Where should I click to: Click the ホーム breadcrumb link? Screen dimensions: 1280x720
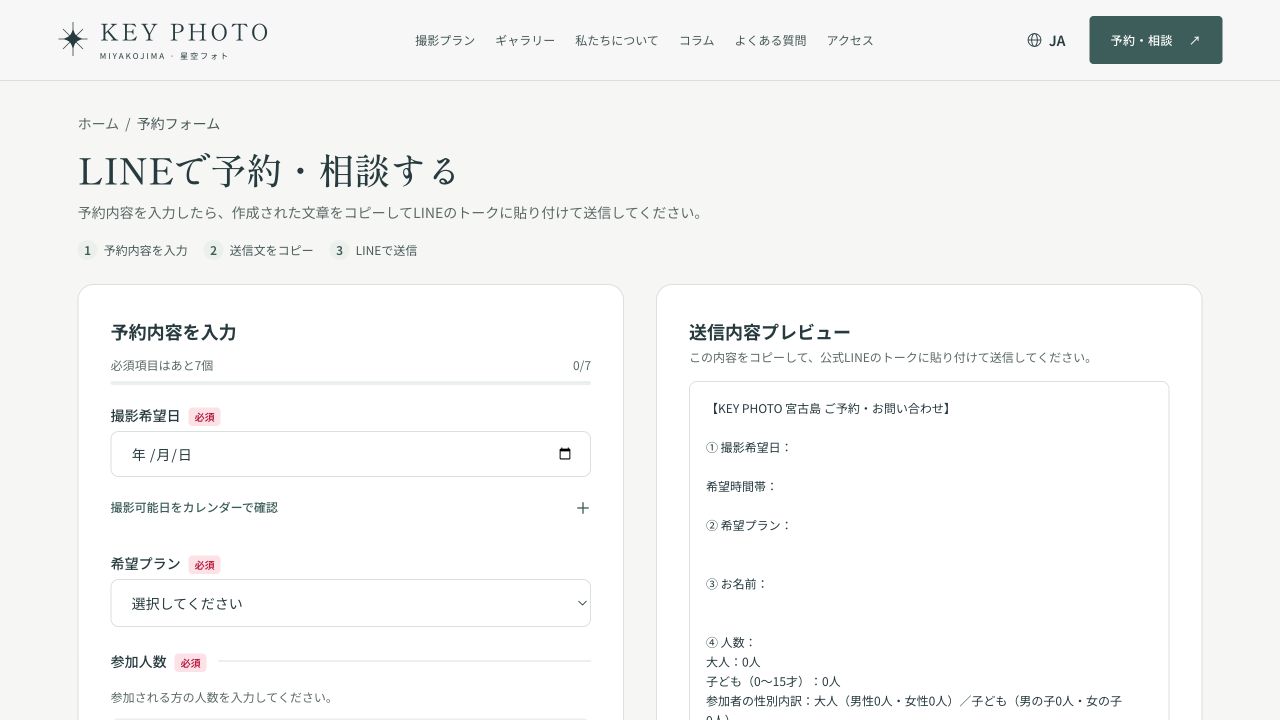(98, 123)
